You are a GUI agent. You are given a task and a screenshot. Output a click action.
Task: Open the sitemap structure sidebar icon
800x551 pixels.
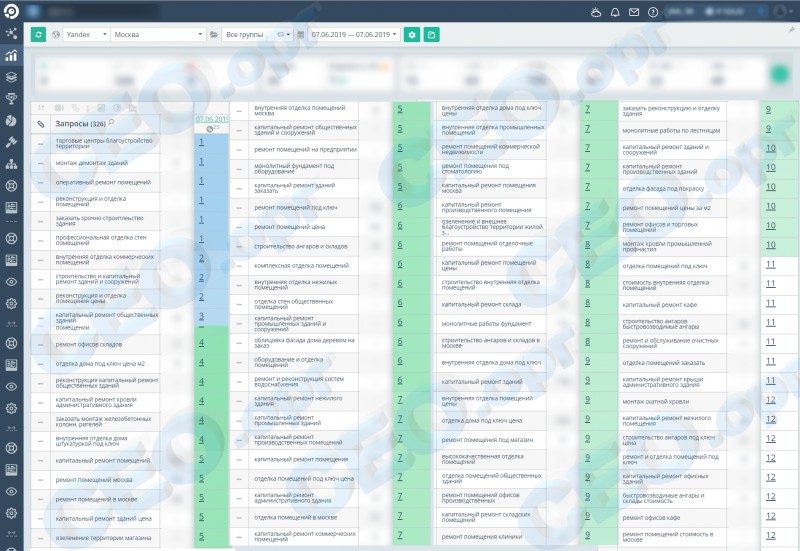click(11, 164)
